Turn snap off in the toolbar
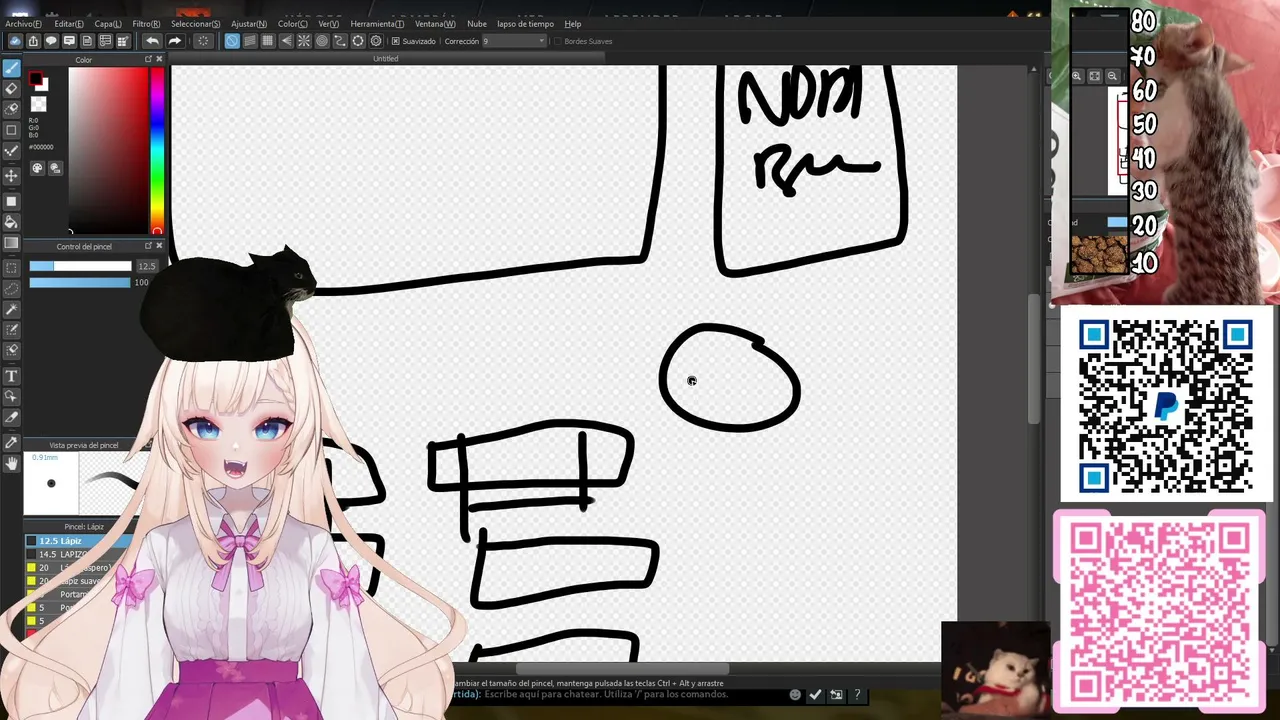1280x720 pixels. point(232,41)
